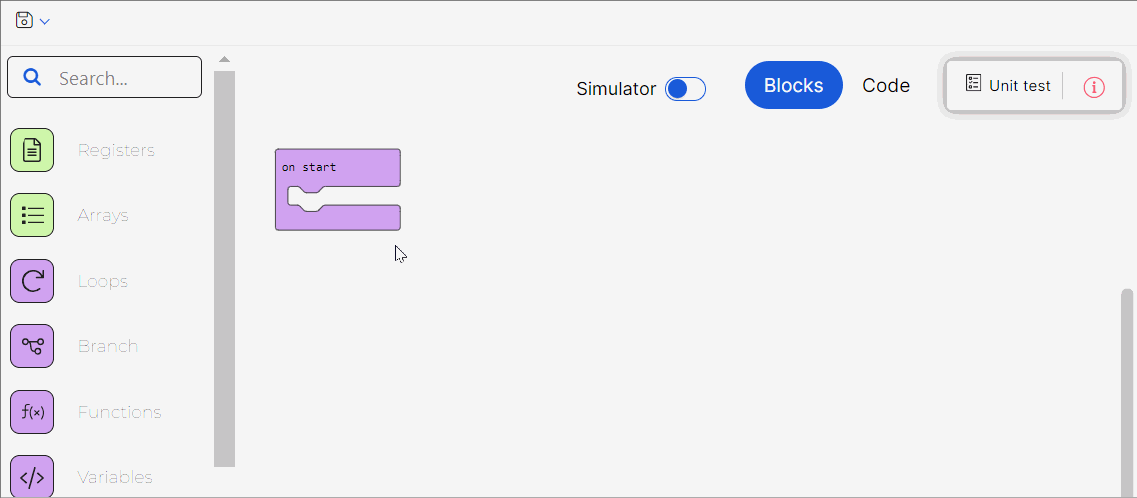Switch to the Blocks view

pos(793,86)
